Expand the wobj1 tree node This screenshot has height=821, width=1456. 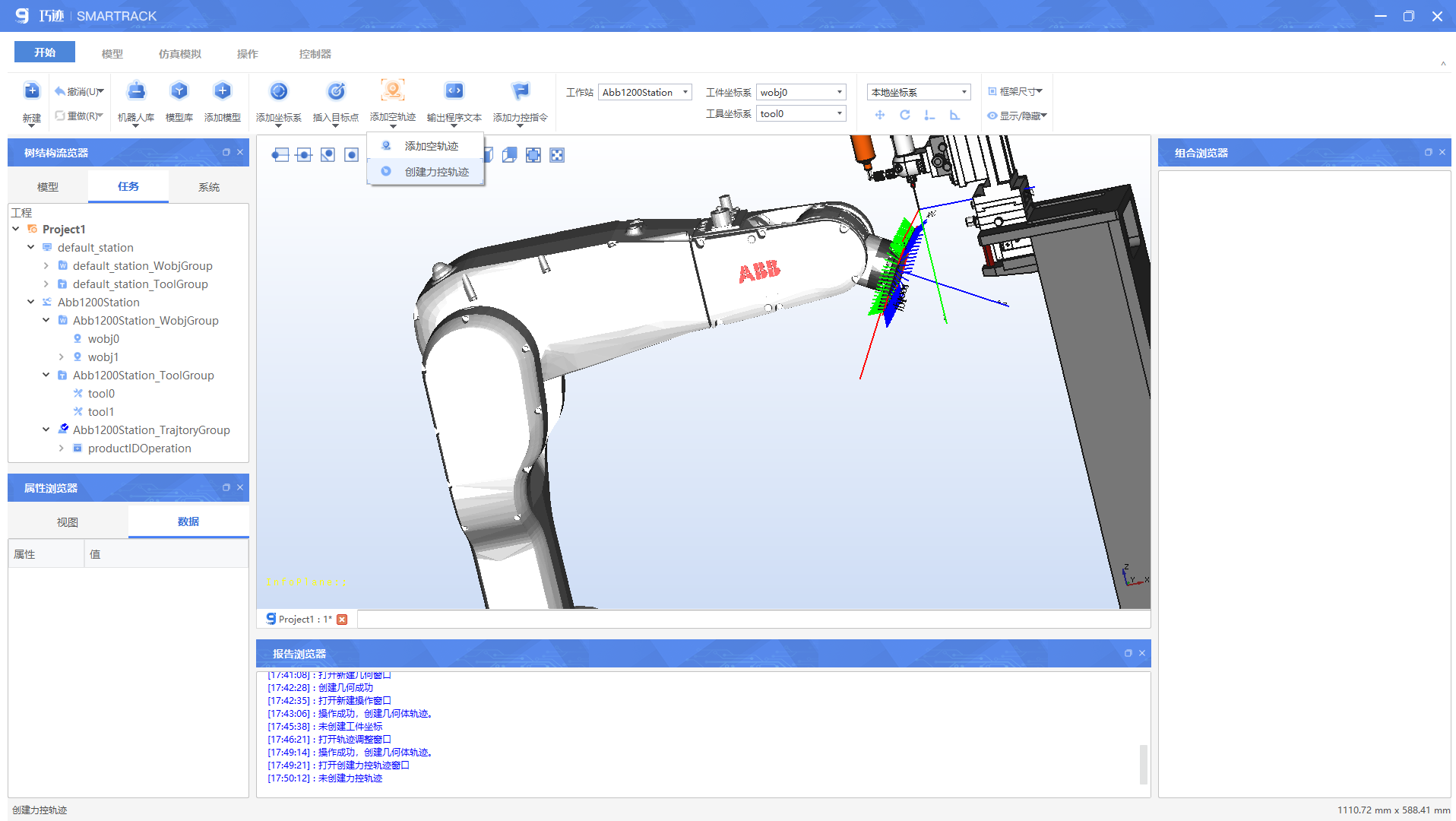(x=62, y=357)
